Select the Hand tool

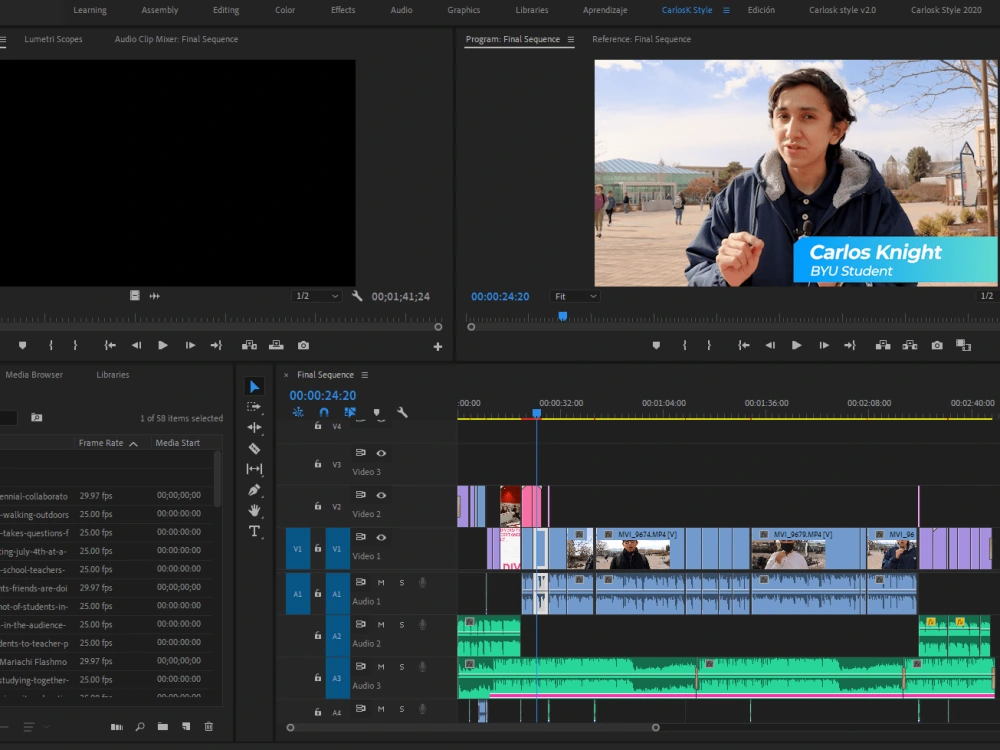254,510
